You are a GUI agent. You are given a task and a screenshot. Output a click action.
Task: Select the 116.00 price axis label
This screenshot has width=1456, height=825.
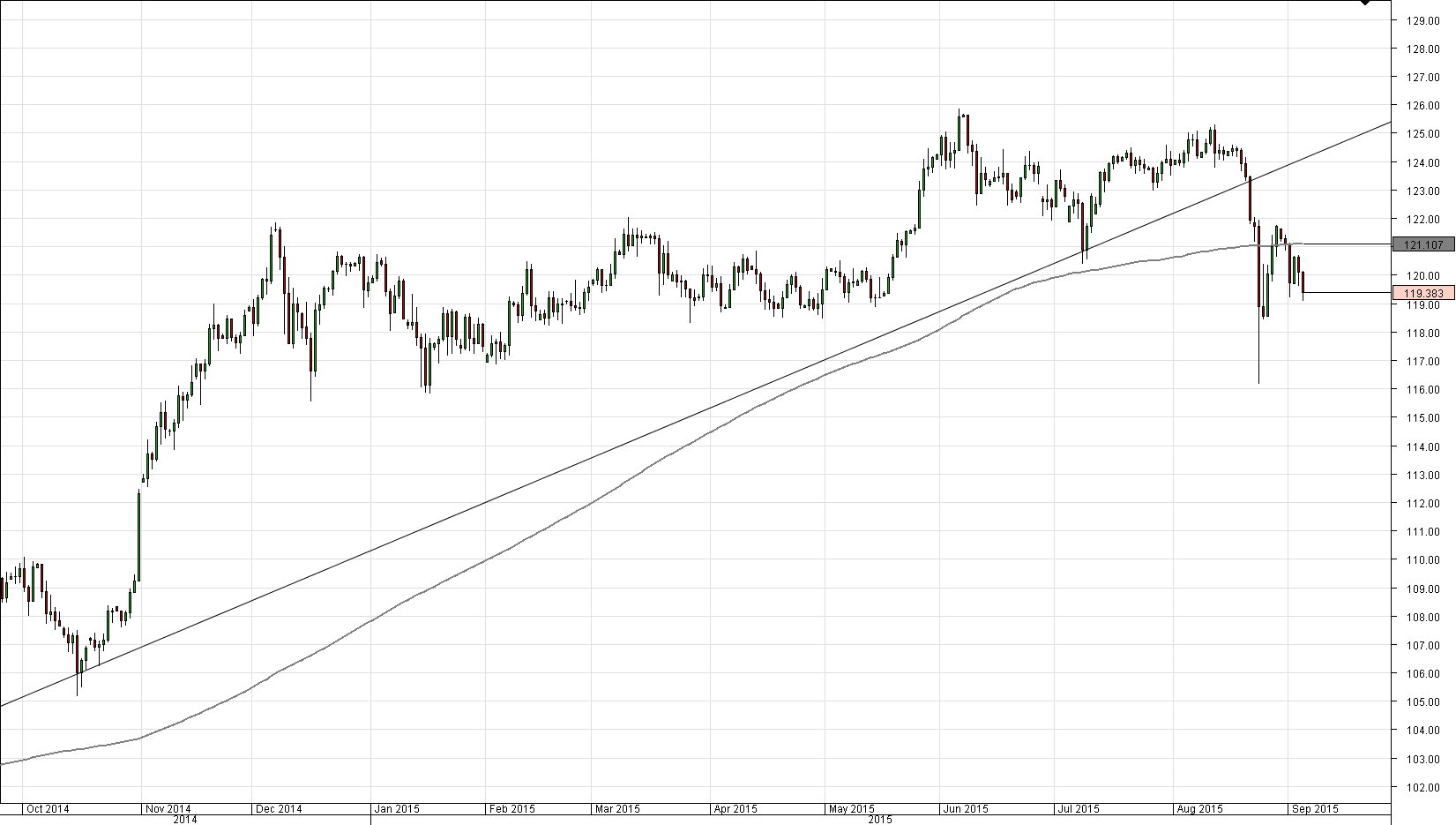[1424, 389]
